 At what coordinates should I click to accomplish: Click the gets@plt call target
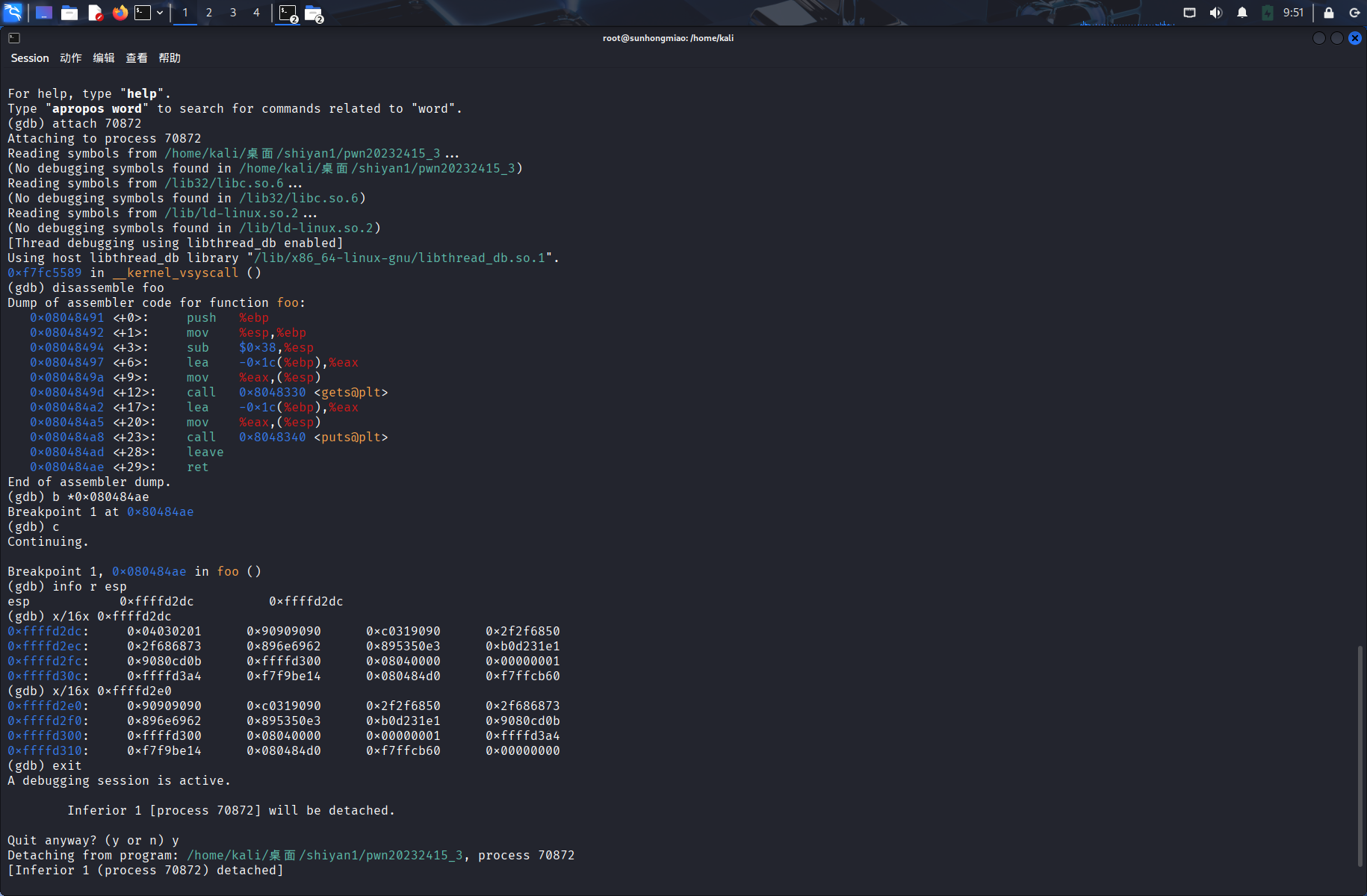click(351, 392)
